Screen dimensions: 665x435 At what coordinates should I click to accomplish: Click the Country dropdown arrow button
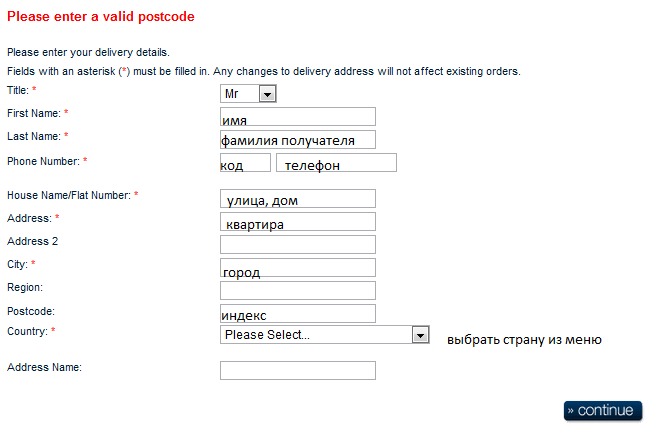click(x=421, y=335)
